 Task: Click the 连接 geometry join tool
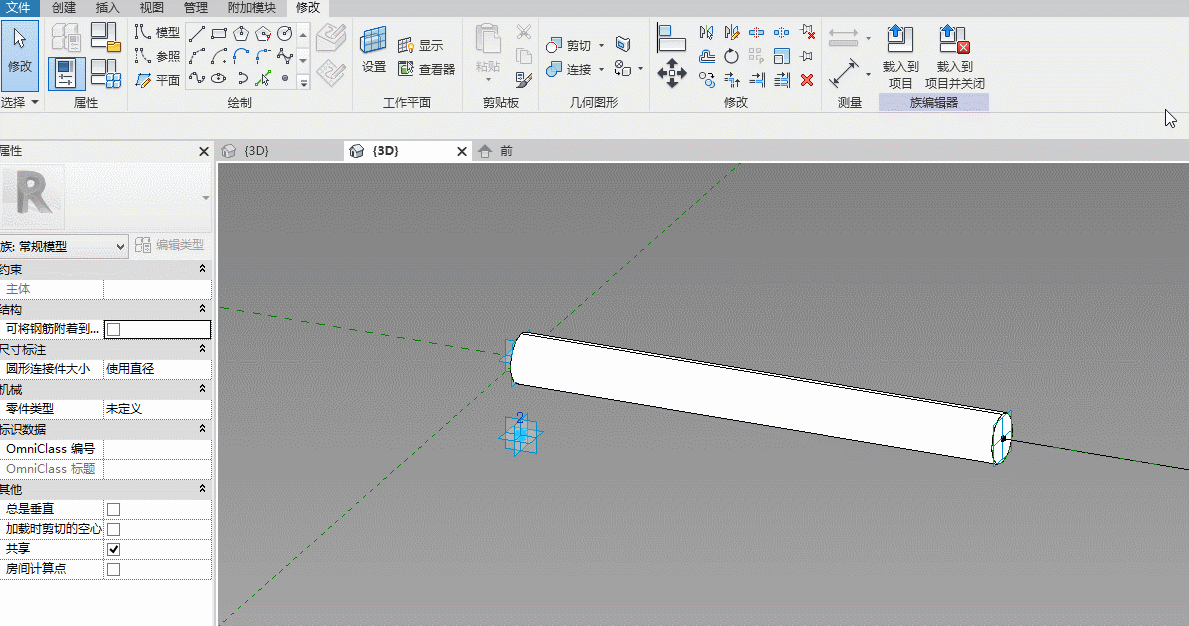coord(568,69)
